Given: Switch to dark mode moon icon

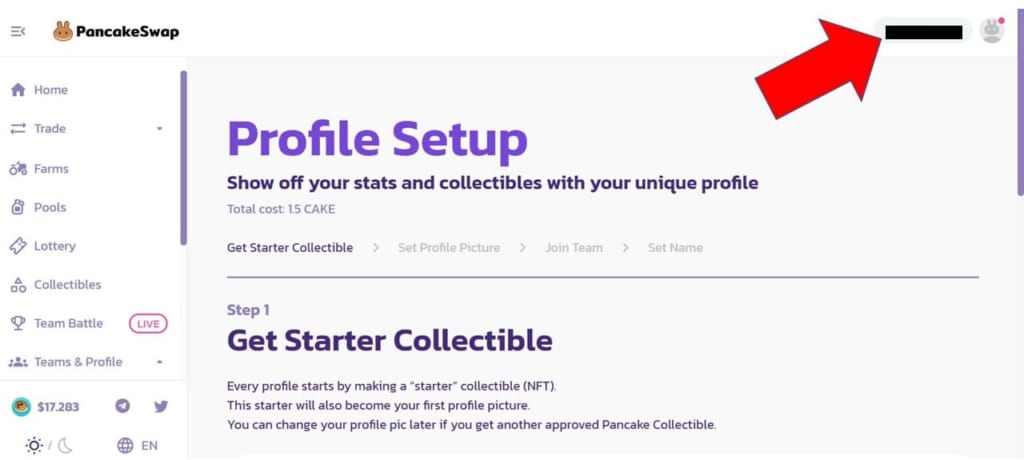Looking at the screenshot, I should click(x=65, y=446).
